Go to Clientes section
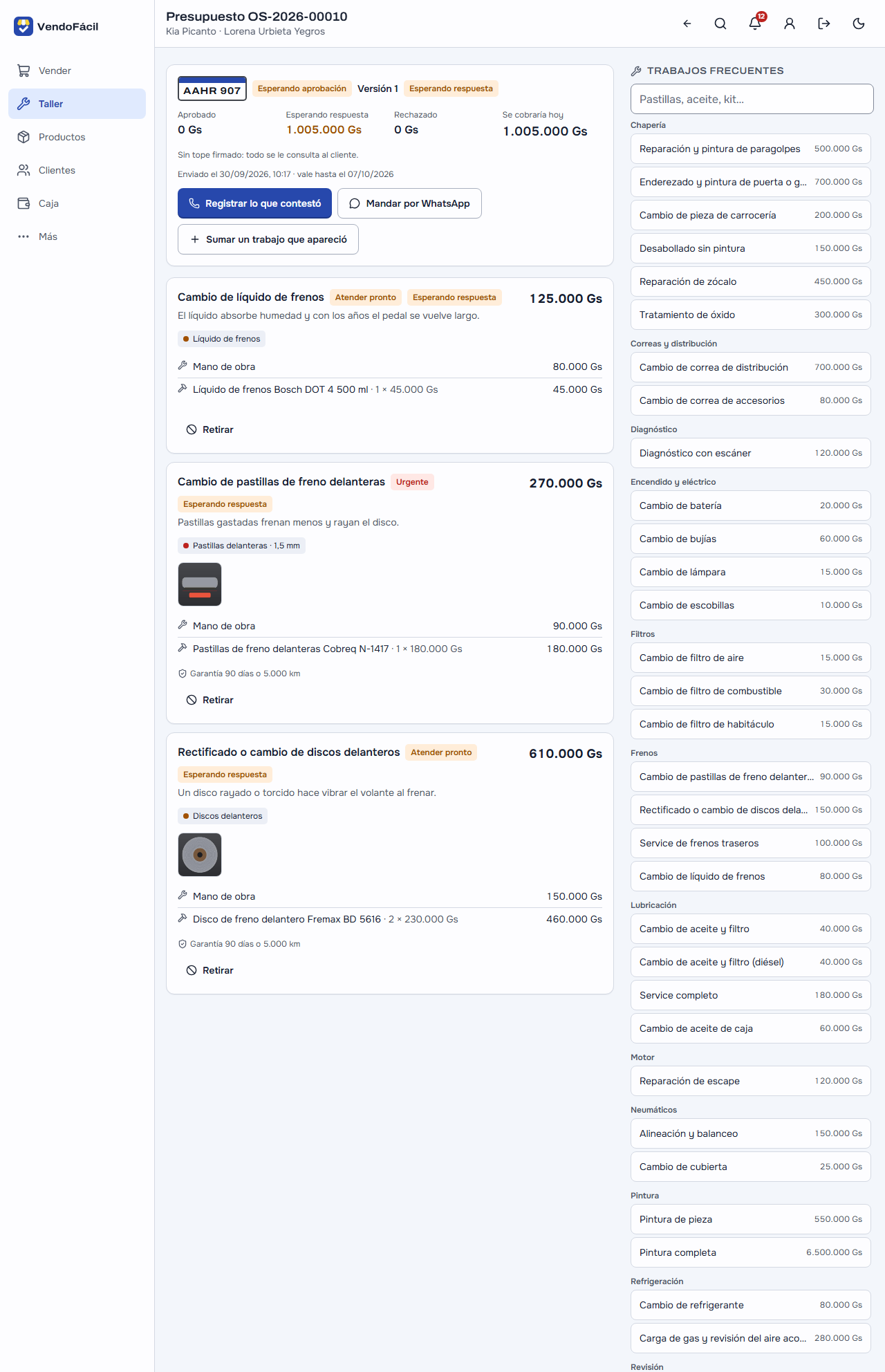Image resolution: width=885 pixels, height=1372 pixels. 77,170
